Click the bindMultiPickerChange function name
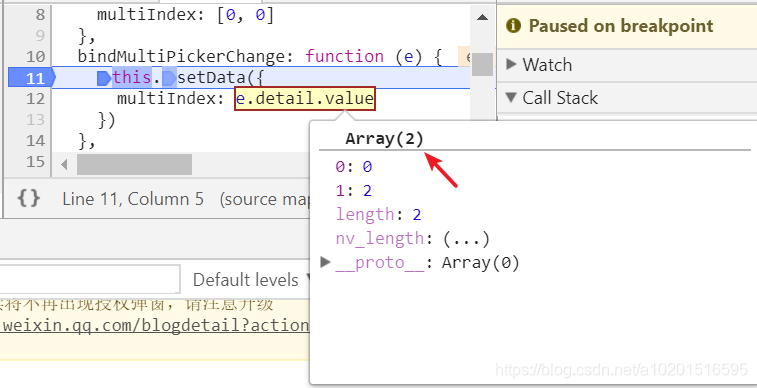The height and width of the screenshot is (388, 757). tap(182, 57)
